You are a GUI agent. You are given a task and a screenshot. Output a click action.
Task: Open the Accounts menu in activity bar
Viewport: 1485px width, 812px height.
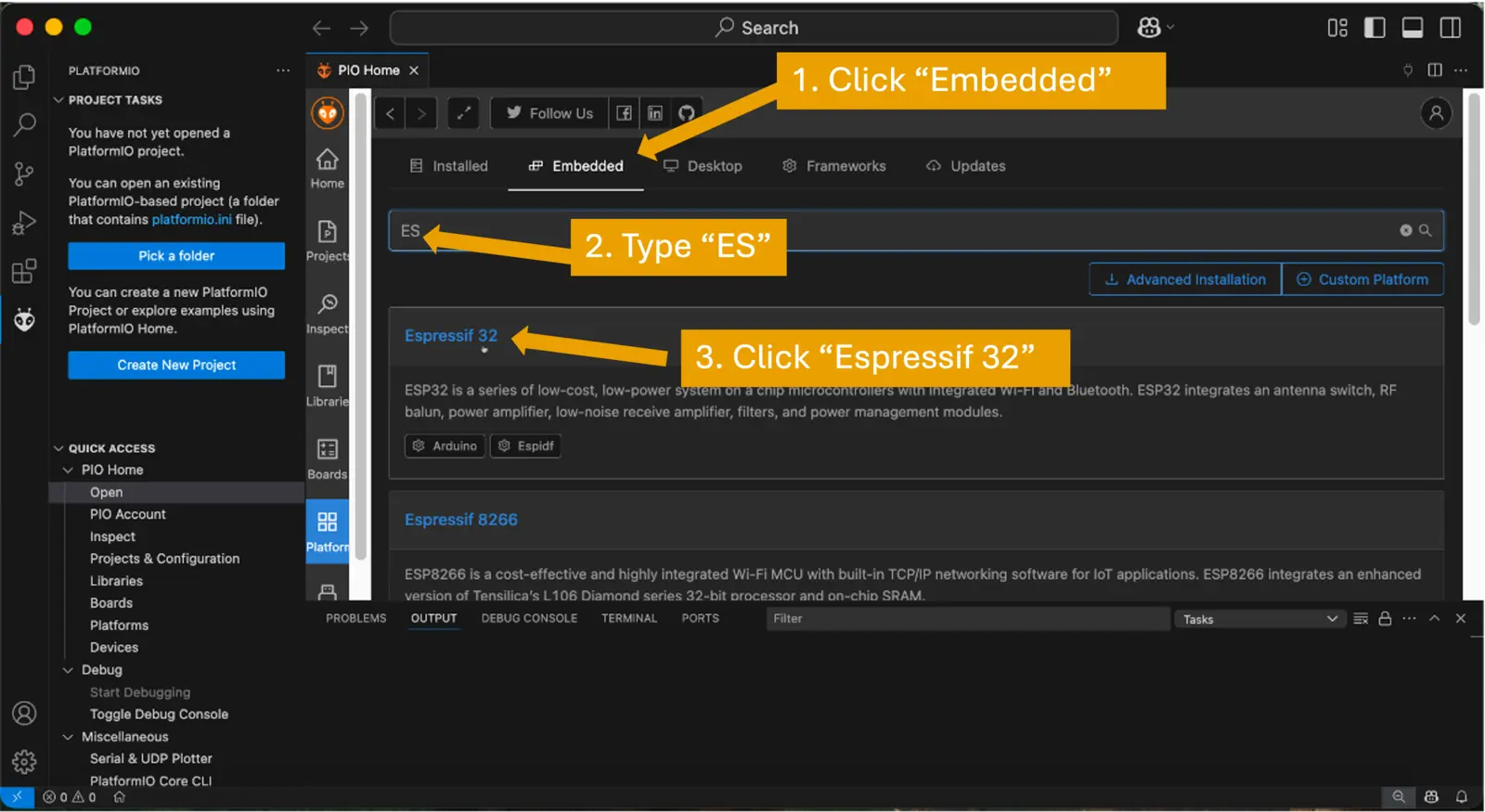[x=24, y=713]
